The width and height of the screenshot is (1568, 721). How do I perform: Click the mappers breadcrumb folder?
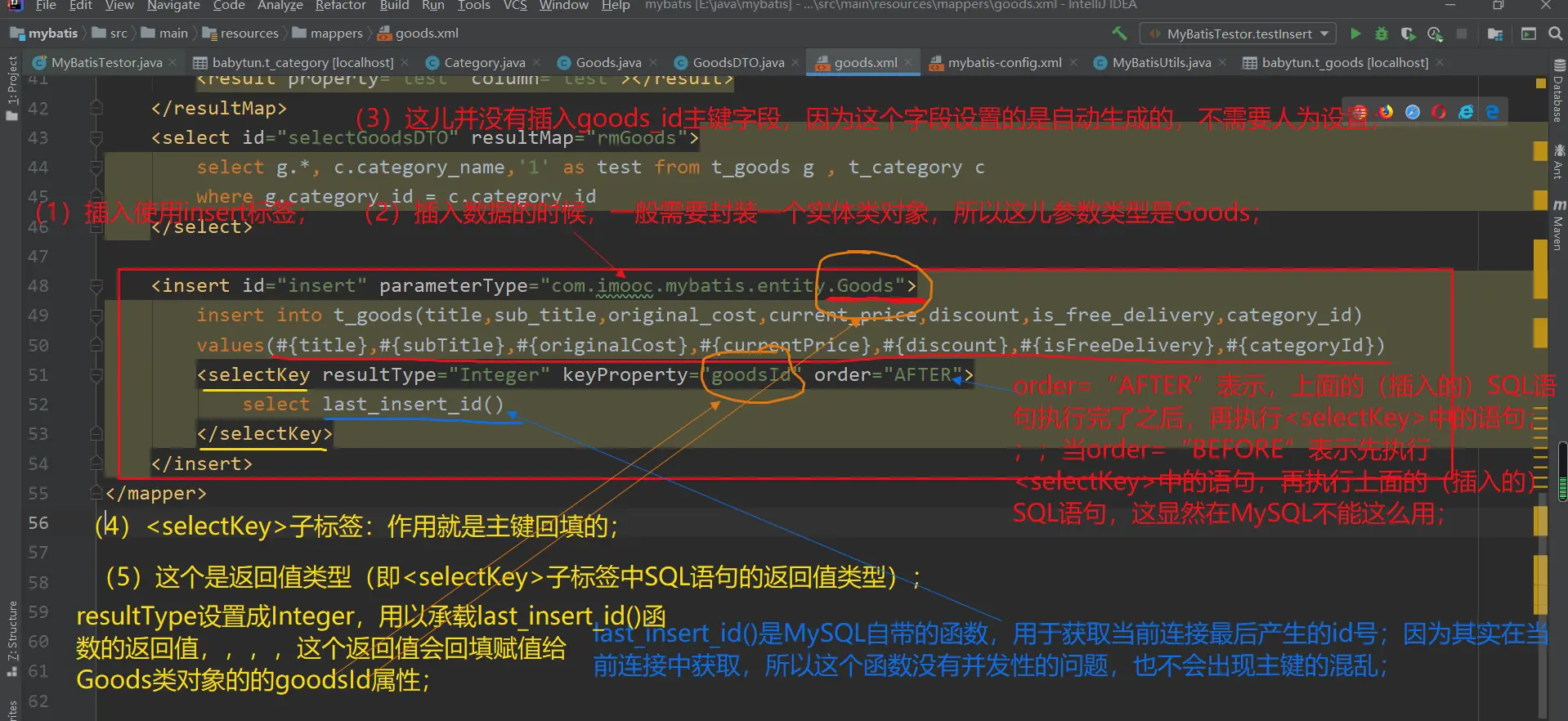pyautogui.click(x=329, y=34)
